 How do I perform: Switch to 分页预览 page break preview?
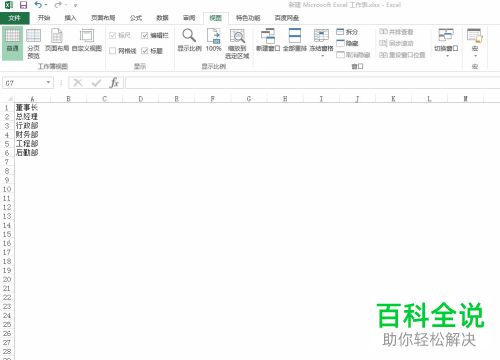[33, 44]
